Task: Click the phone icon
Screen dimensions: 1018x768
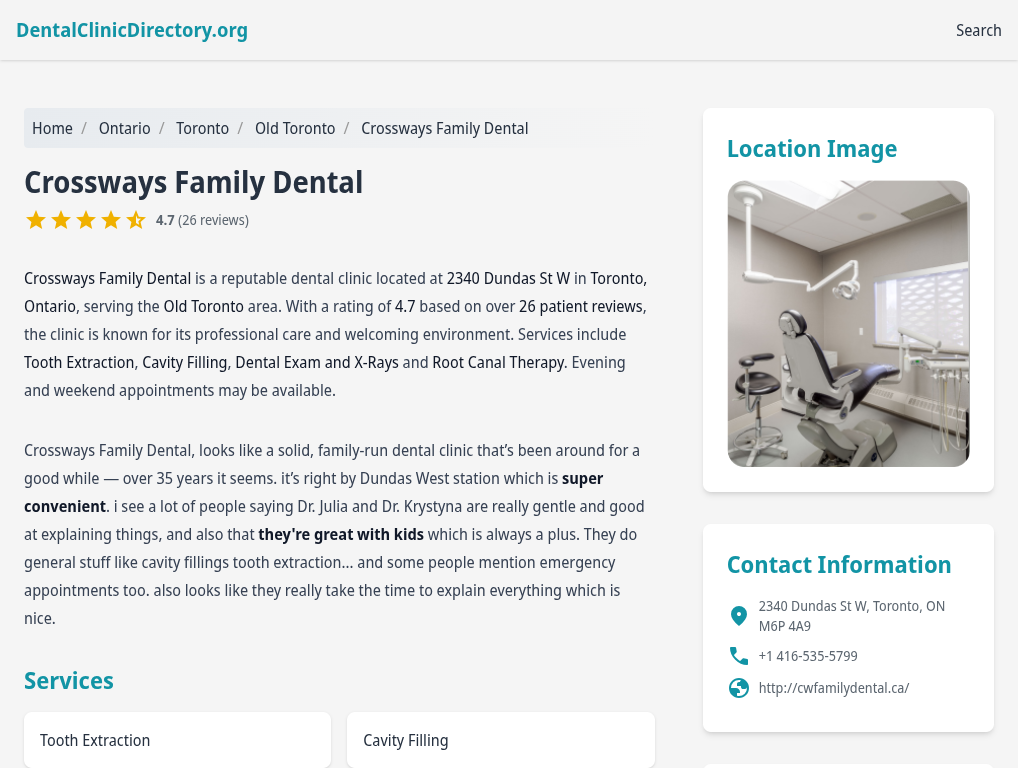Action: 739,656
